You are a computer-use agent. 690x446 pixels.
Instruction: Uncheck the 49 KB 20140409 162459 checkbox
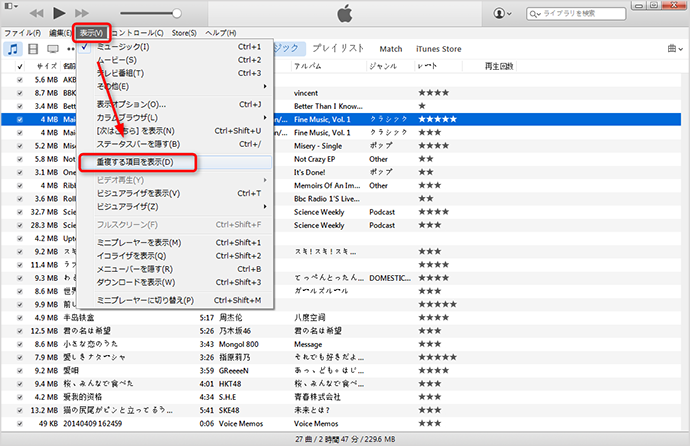20,424
